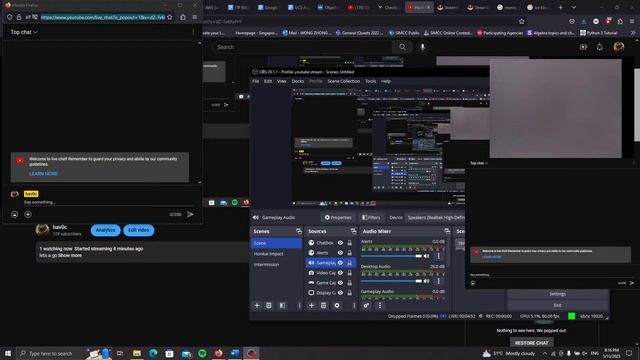Expand the Top chat dropdown in popout

pyautogui.click(x=24, y=32)
